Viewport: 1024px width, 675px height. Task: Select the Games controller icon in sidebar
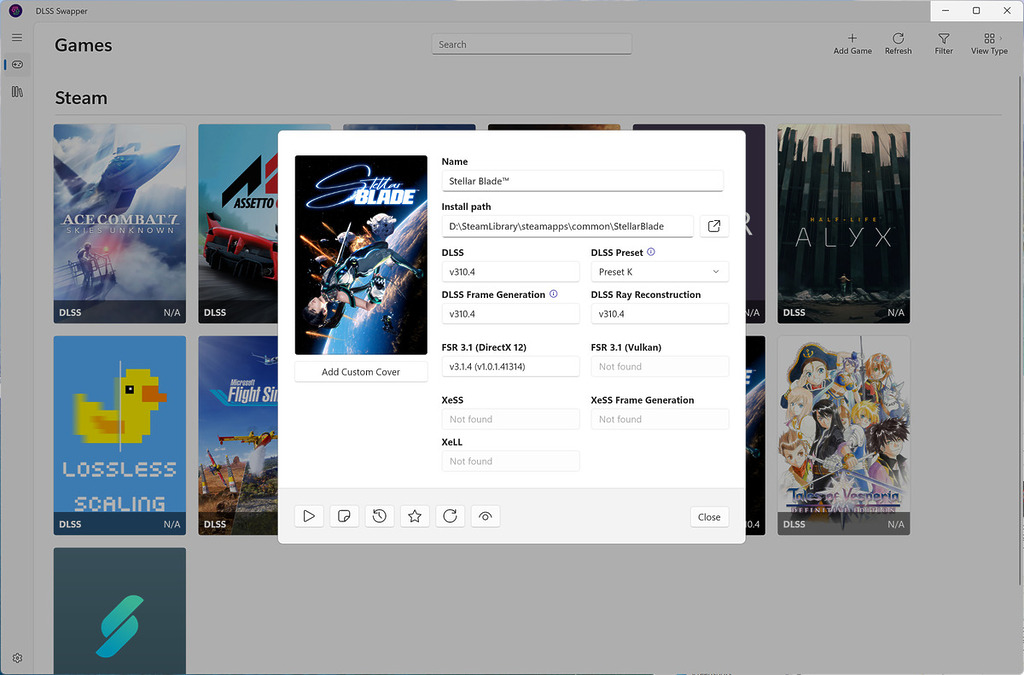click(x=18, y=65)
